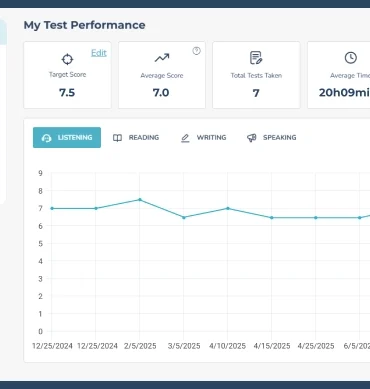
Task: Click the pencil Writing icon
Action: [x=185, y=138]
